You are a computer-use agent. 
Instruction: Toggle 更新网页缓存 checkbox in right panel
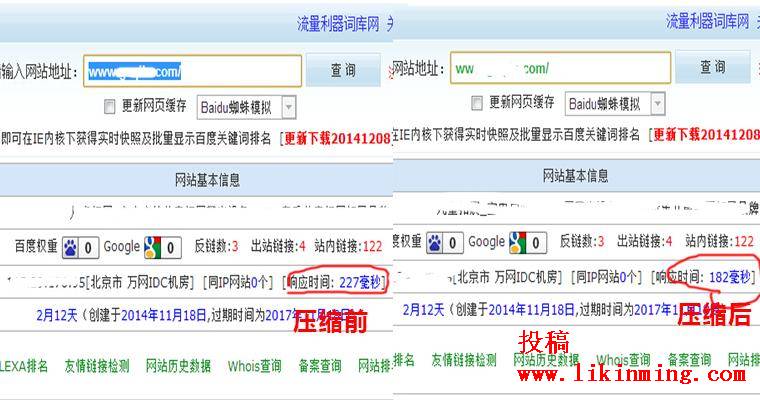tap(477, 103)
